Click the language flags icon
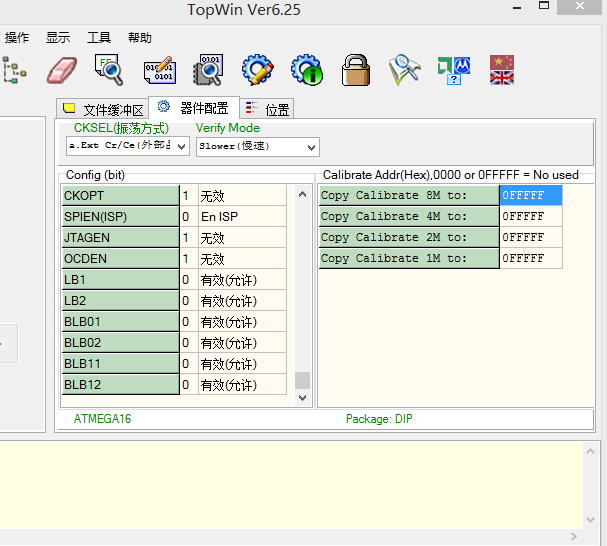Screen dimensions: 607x546 tap(502, 69)
